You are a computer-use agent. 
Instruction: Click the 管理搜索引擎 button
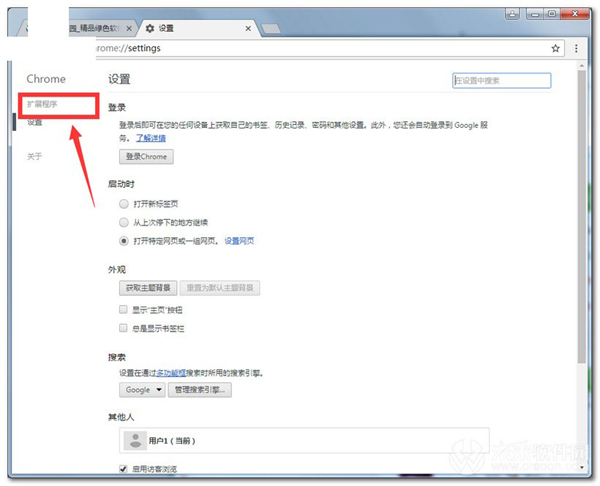(201, 390)
